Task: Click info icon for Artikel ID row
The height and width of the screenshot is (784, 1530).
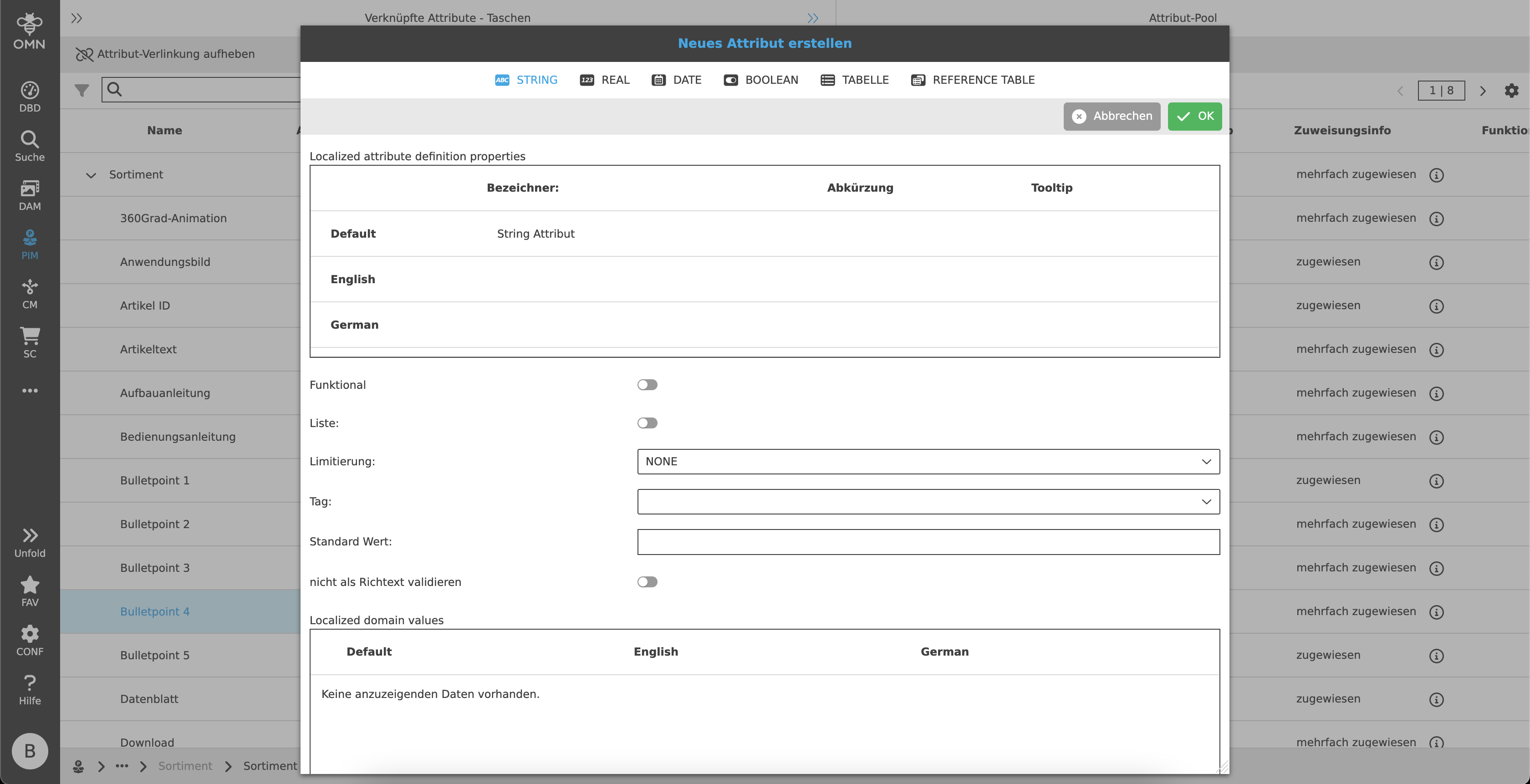Action: pyautogui.click(x=1436, y=306)
